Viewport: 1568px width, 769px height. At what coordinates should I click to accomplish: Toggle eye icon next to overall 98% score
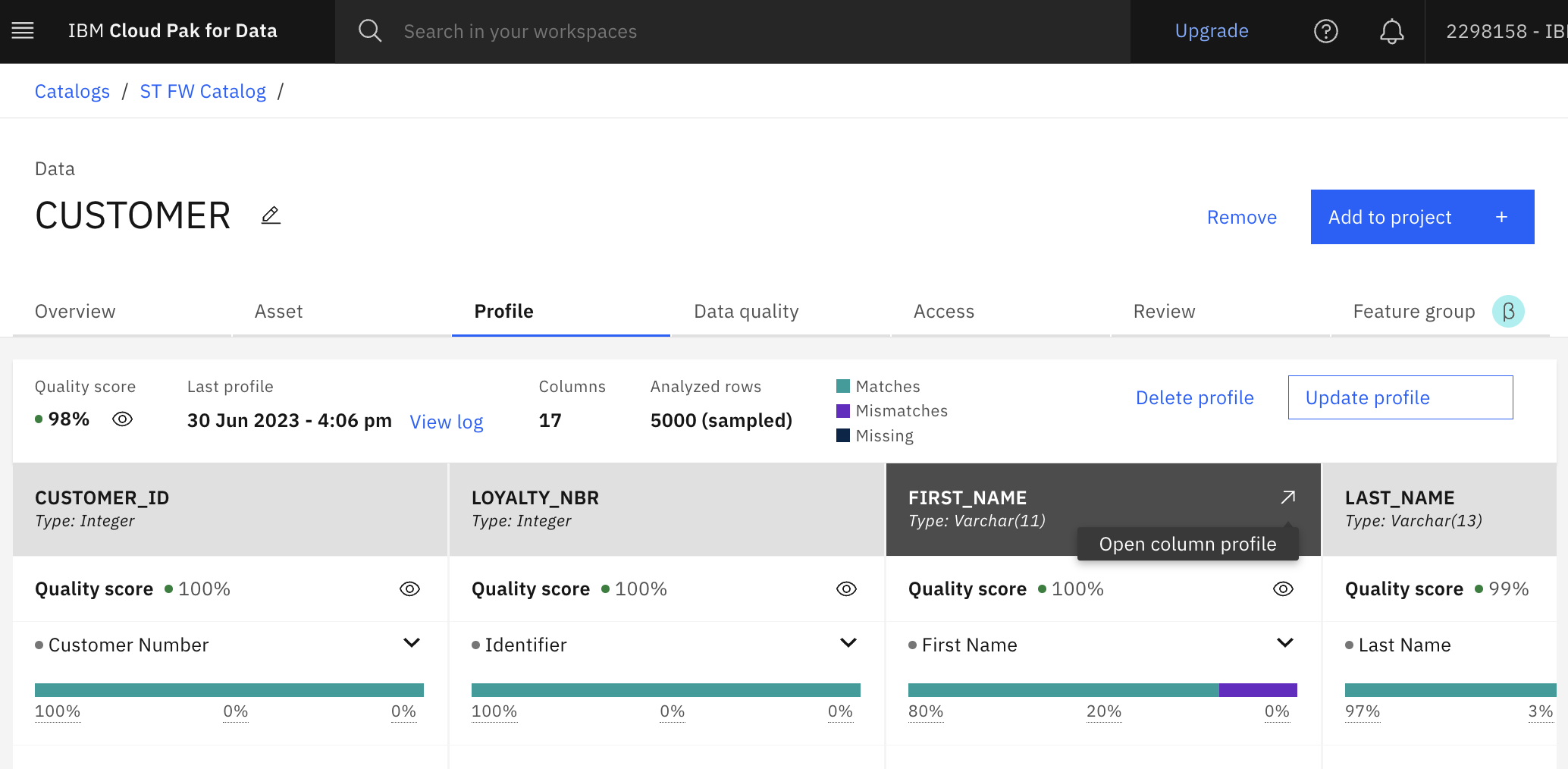tap(122, 419)
